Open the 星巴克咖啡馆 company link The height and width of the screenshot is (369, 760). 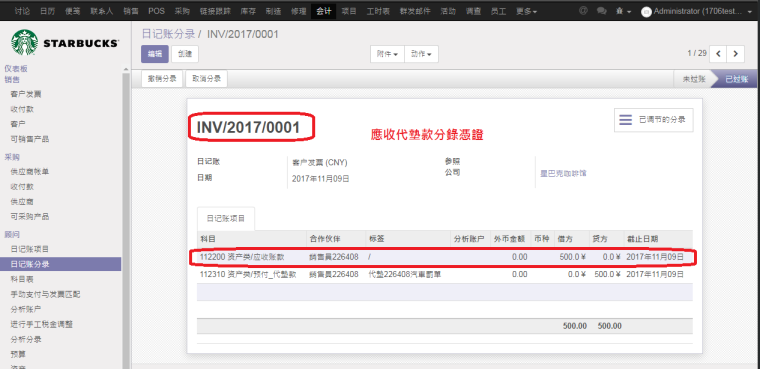point(563,173)
